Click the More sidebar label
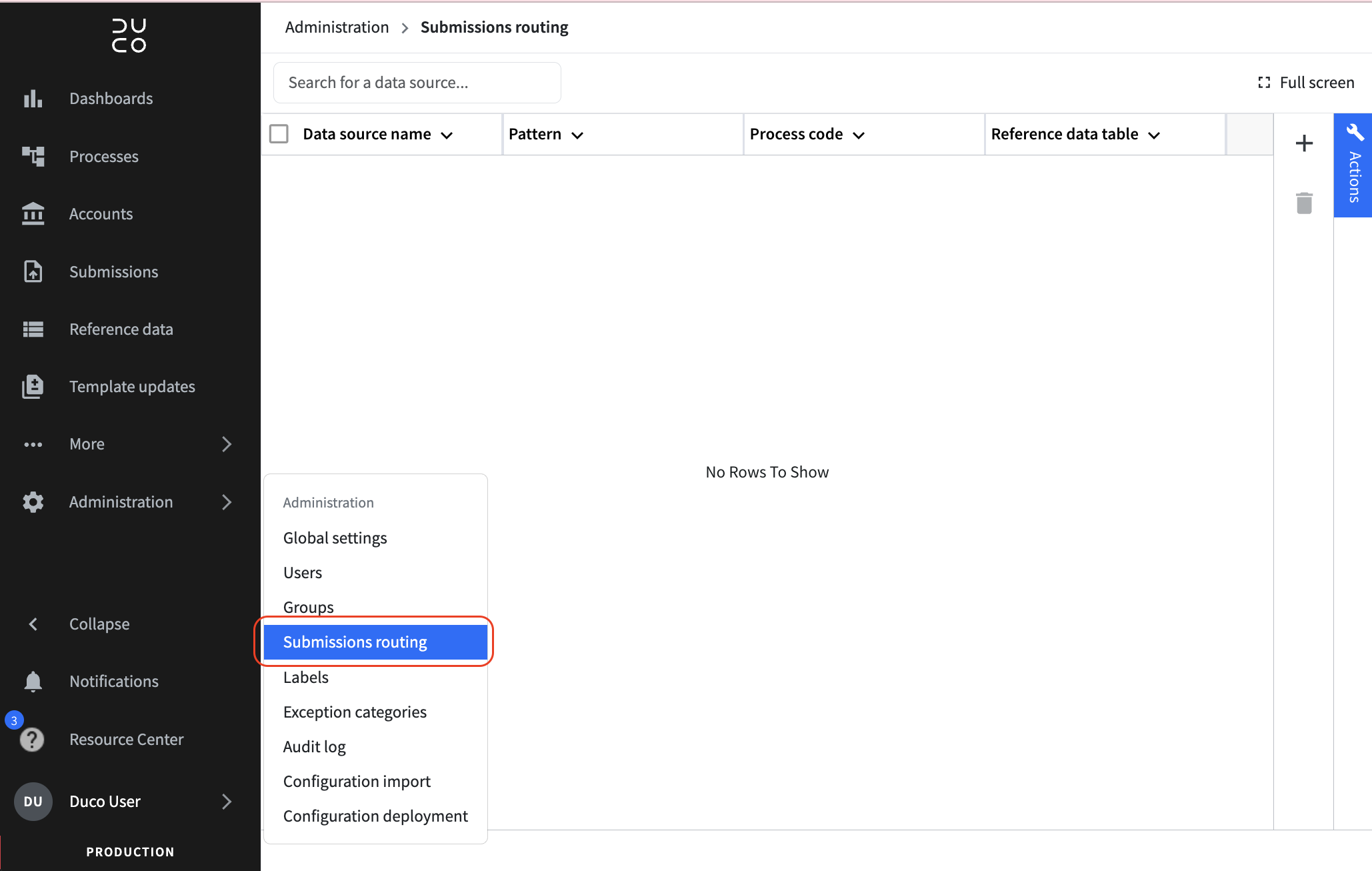The width and height of the screenshot is (1372, 871). 87,444
